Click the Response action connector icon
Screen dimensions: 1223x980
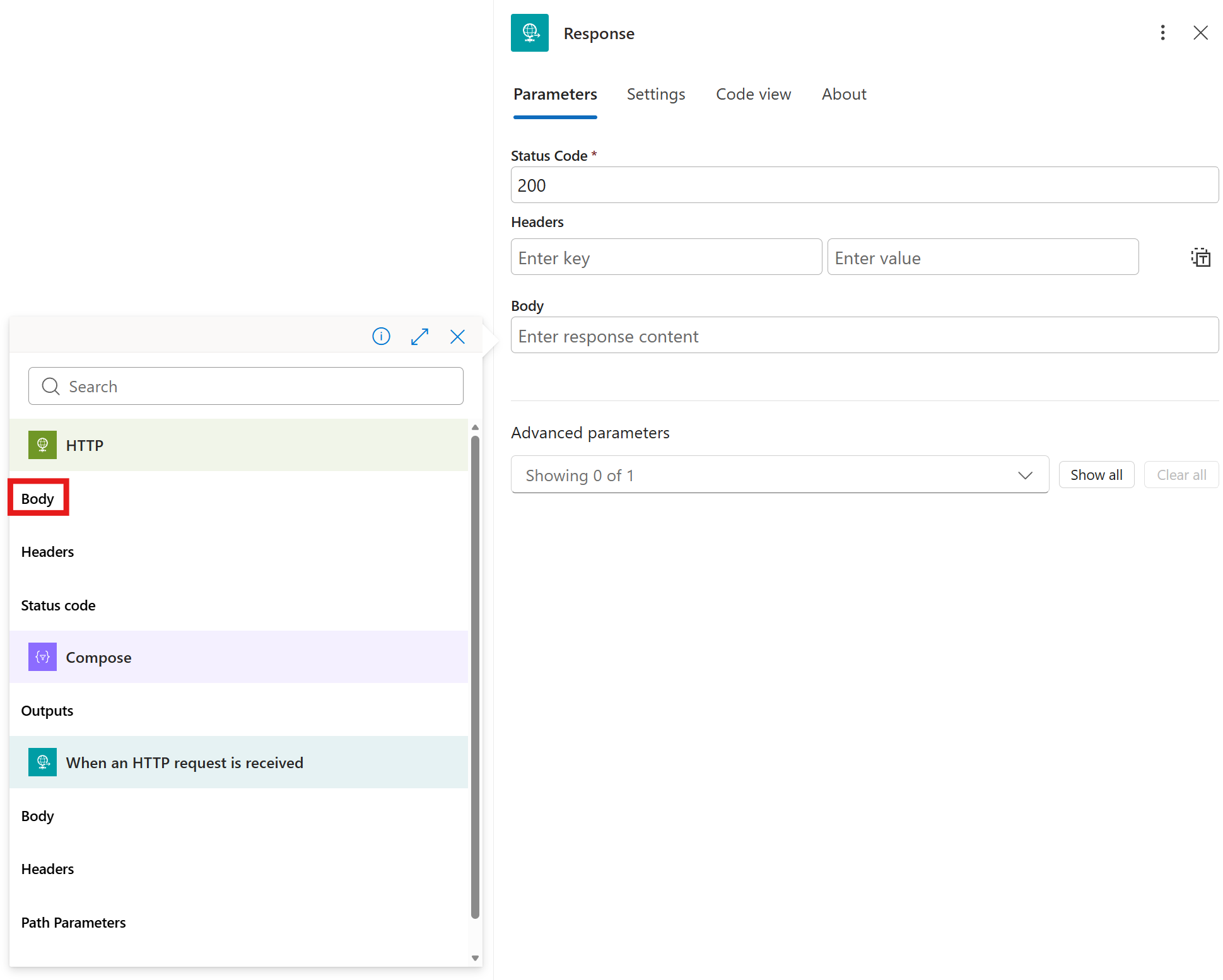[x=529, y=33]
